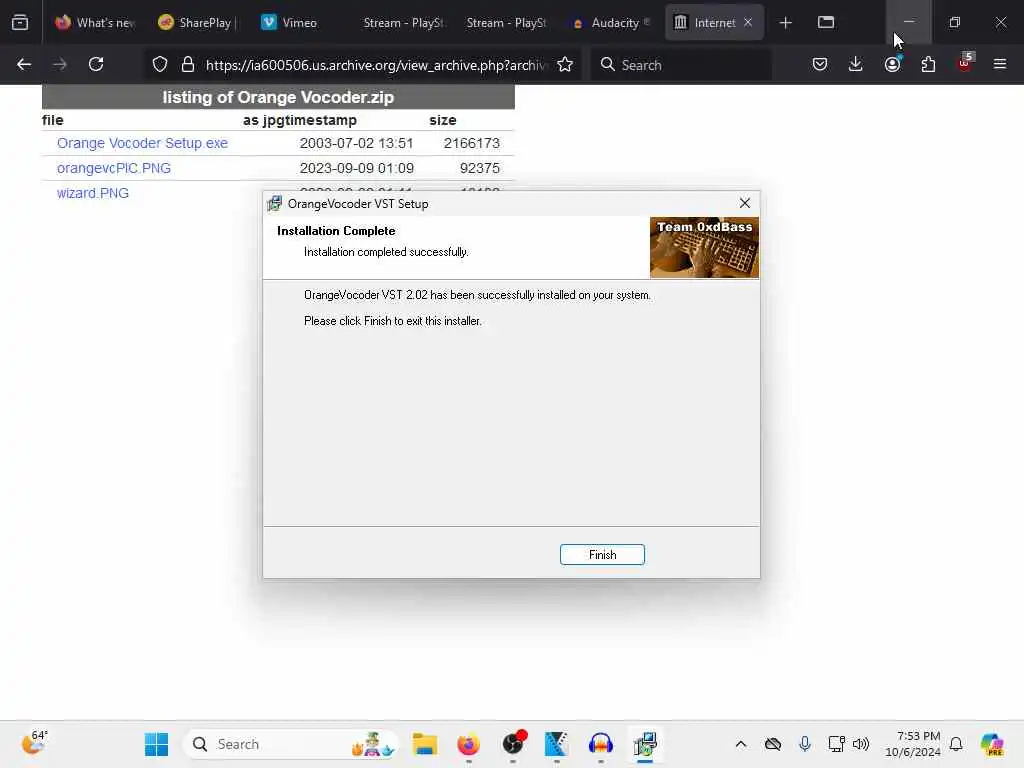Open notifications bell icon
The width and height of the screenshot is (1024, 768).
pyautogui.click(x=956, y=744)
